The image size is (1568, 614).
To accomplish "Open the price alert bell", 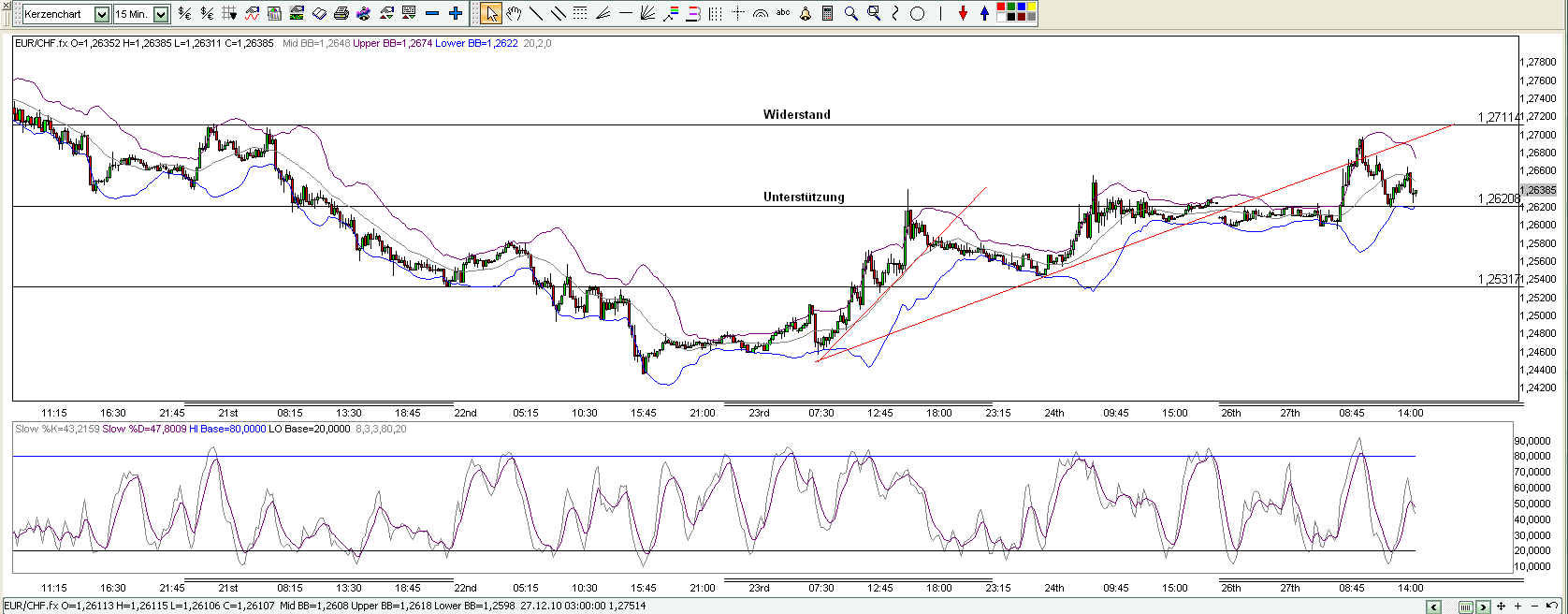I will pyautogui.click(x=806, y=13).
